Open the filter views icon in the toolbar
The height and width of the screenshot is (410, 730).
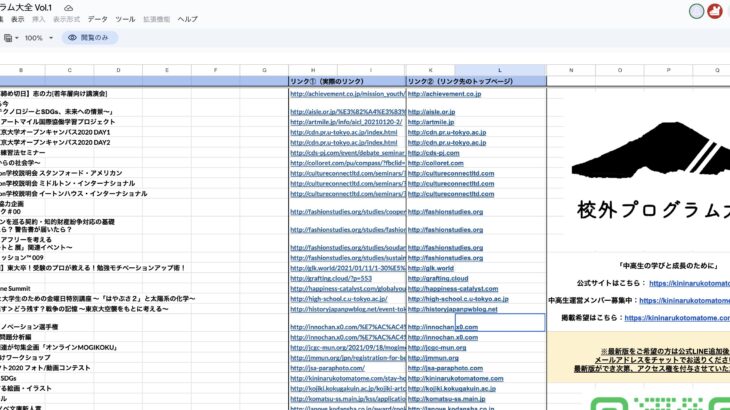pyautogui.click(x=8, y=38)
